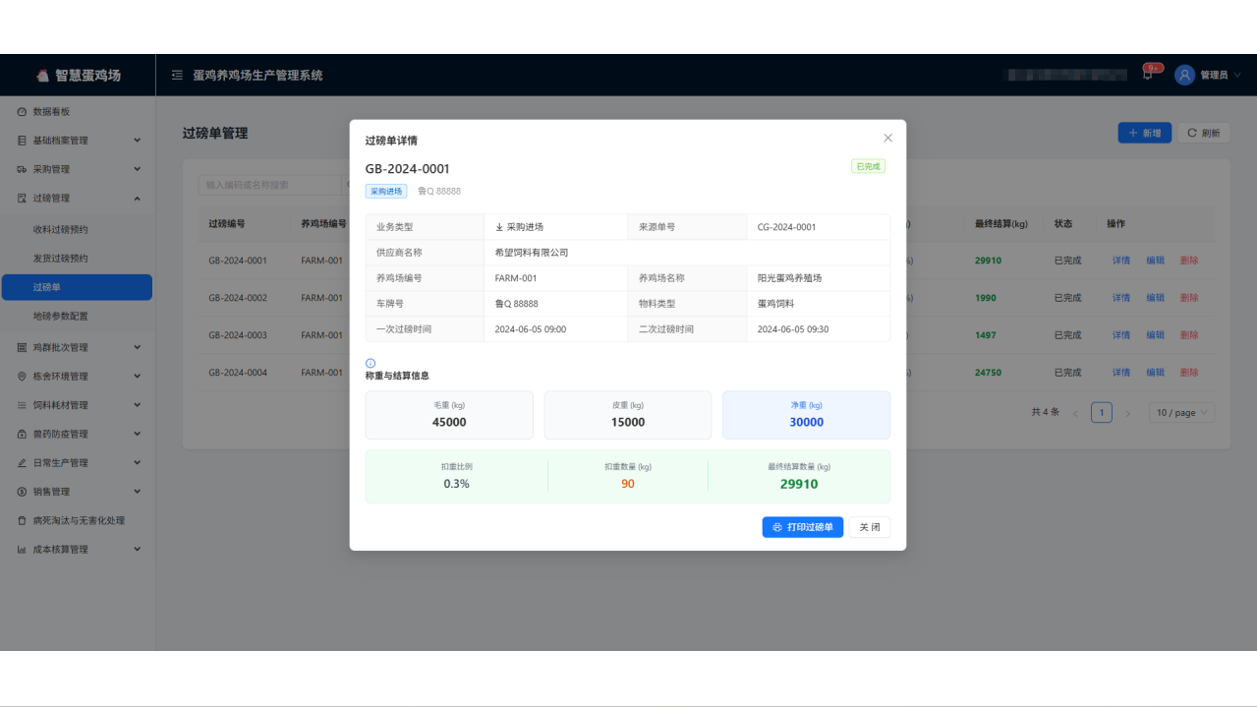
Task: Click the download icon beside 采购进场
Action: [499, 227]
